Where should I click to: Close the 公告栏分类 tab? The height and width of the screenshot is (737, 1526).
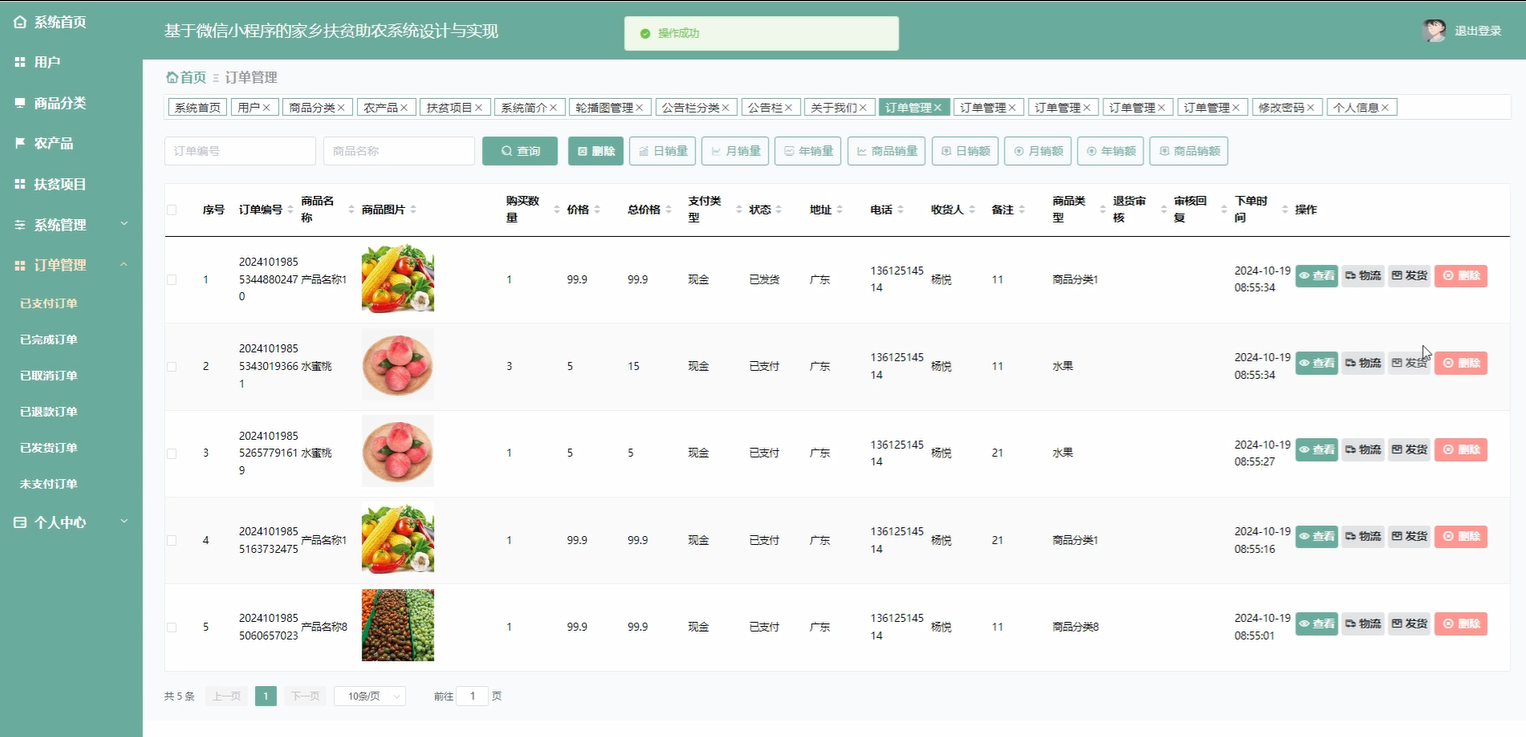click(726, 108)
